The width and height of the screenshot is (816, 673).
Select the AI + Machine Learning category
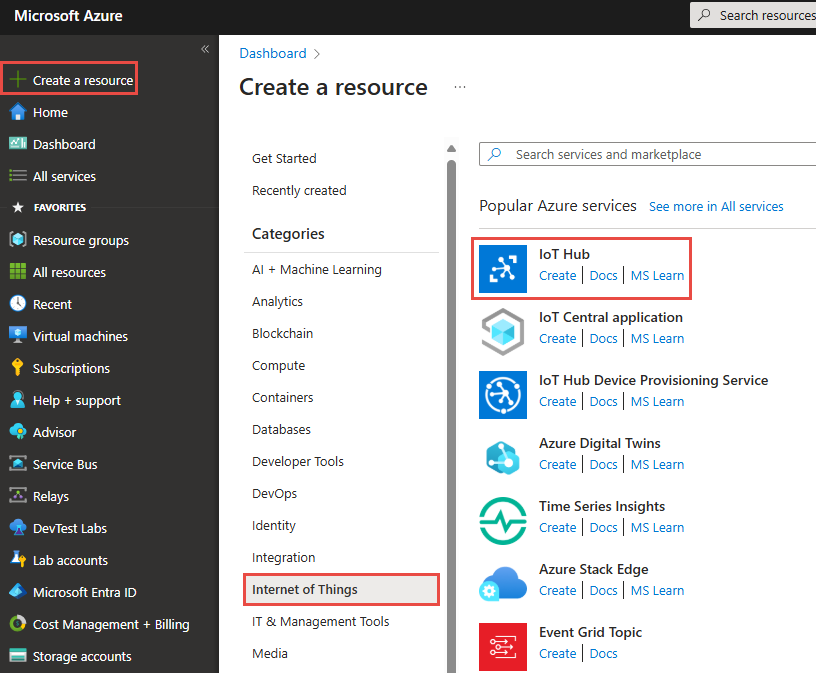pos(316,270)
